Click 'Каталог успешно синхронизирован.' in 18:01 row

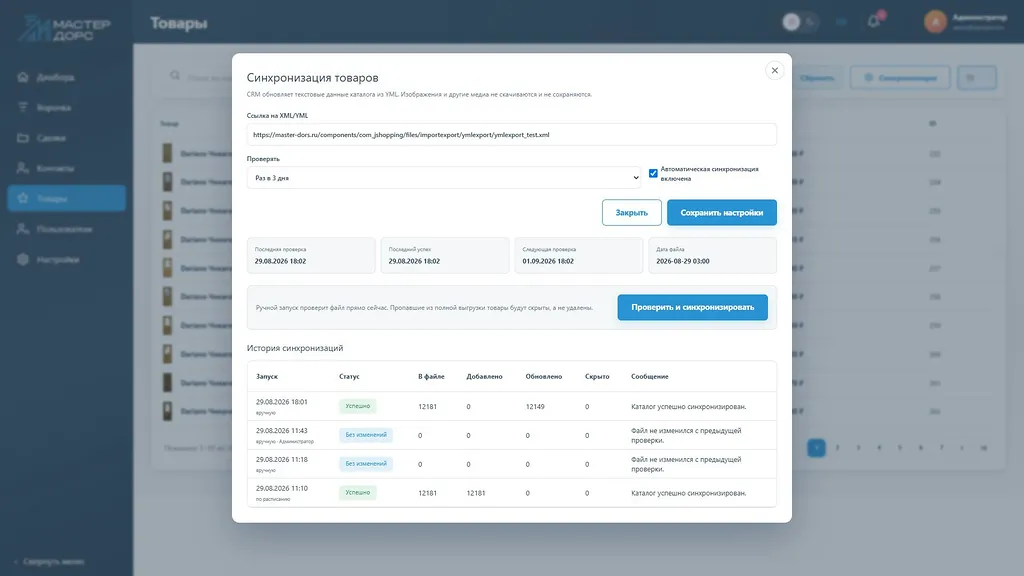pyautogui.click(x=688, y=407)
